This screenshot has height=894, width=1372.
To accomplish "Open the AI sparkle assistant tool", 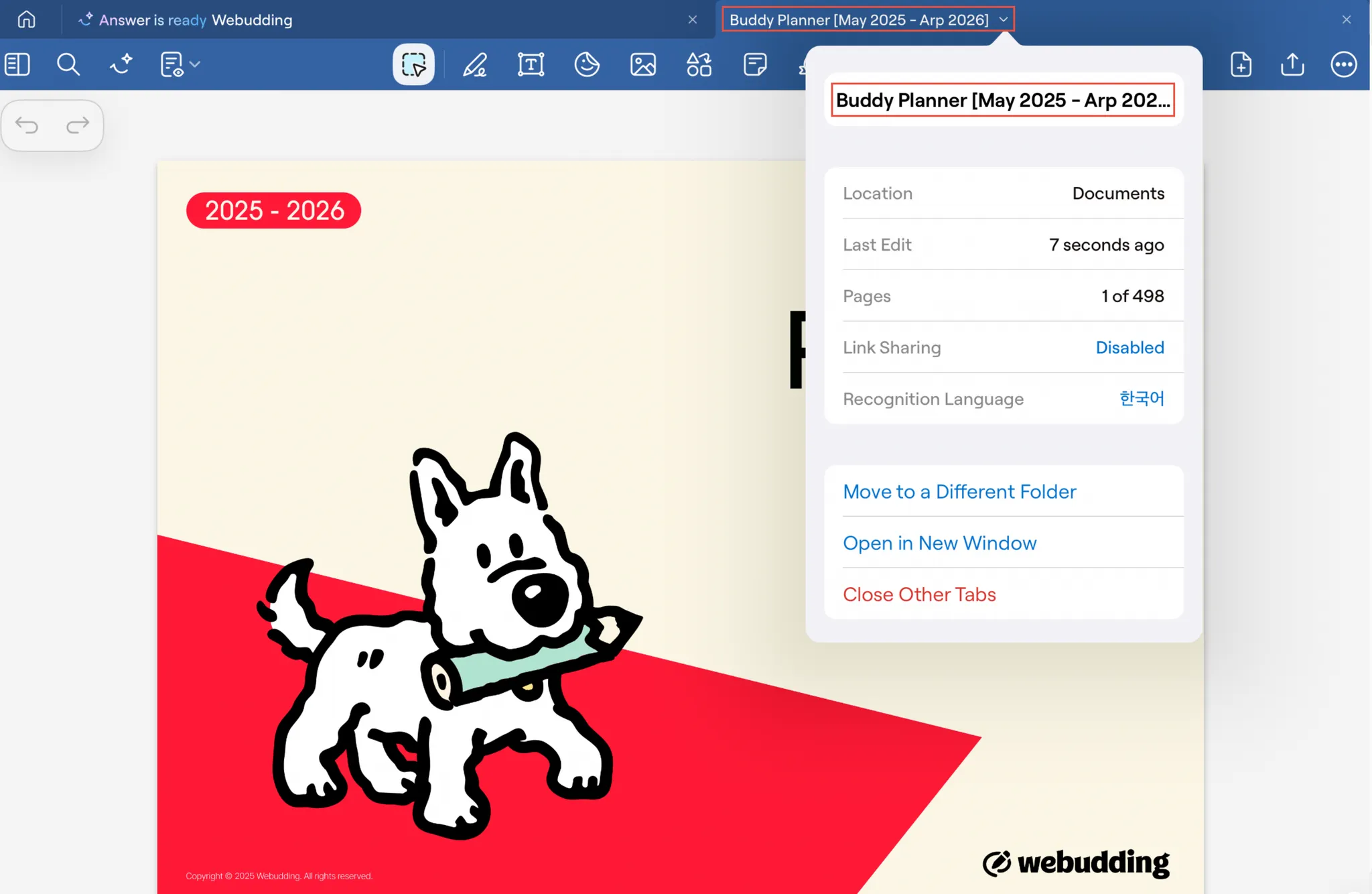I will (x=121, y=65).
